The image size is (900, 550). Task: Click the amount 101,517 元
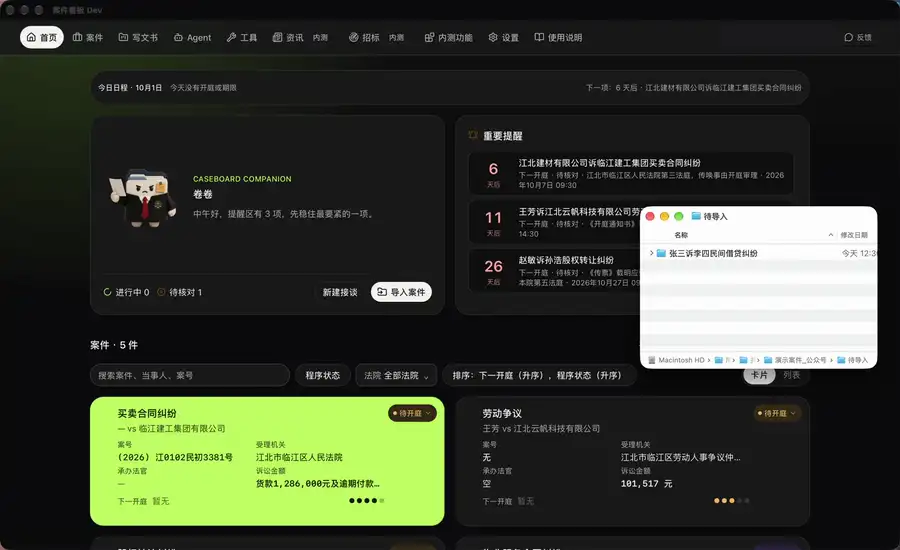coord(646,484)
